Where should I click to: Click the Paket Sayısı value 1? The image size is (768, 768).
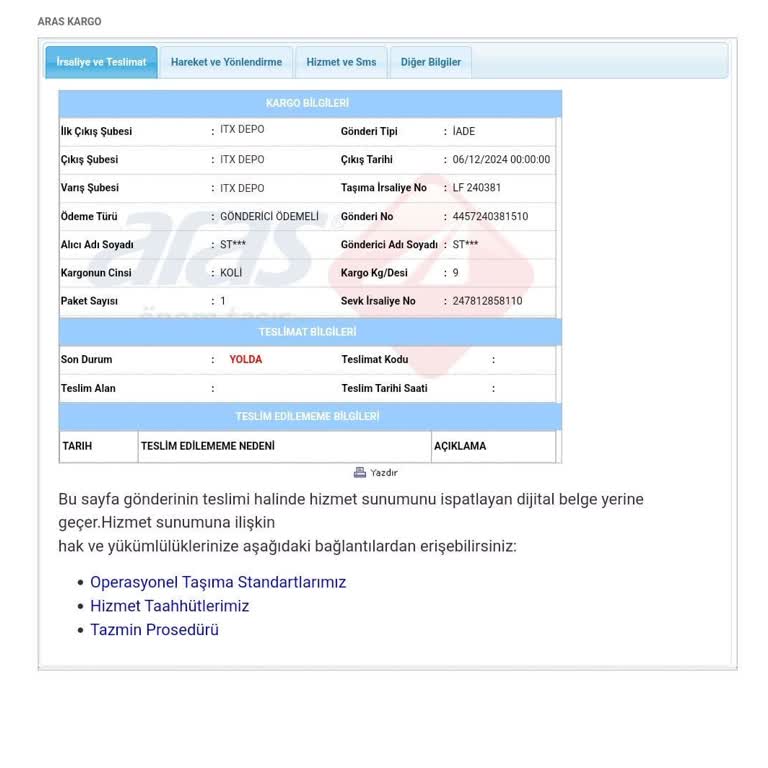tap(223, 301)
